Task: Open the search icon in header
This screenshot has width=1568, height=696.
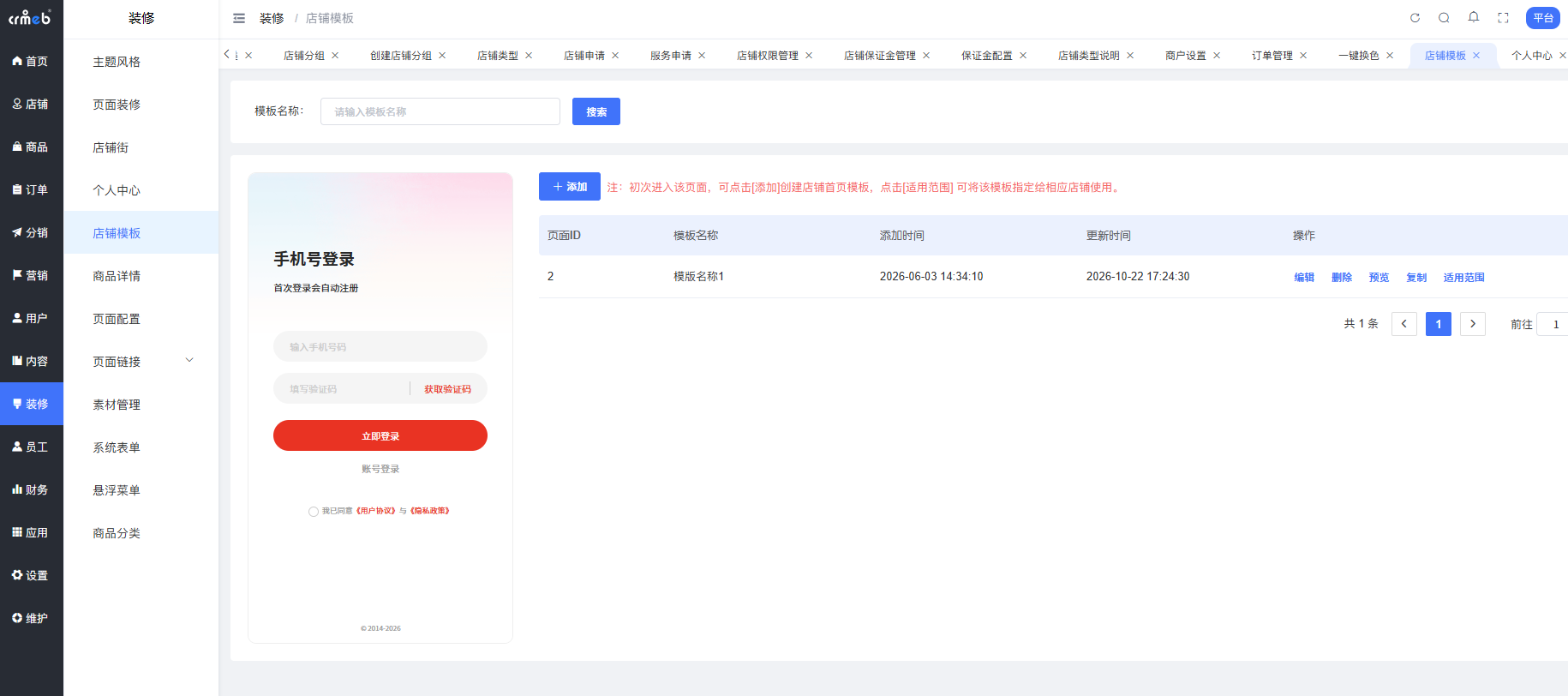Action: click(1444, 18)
